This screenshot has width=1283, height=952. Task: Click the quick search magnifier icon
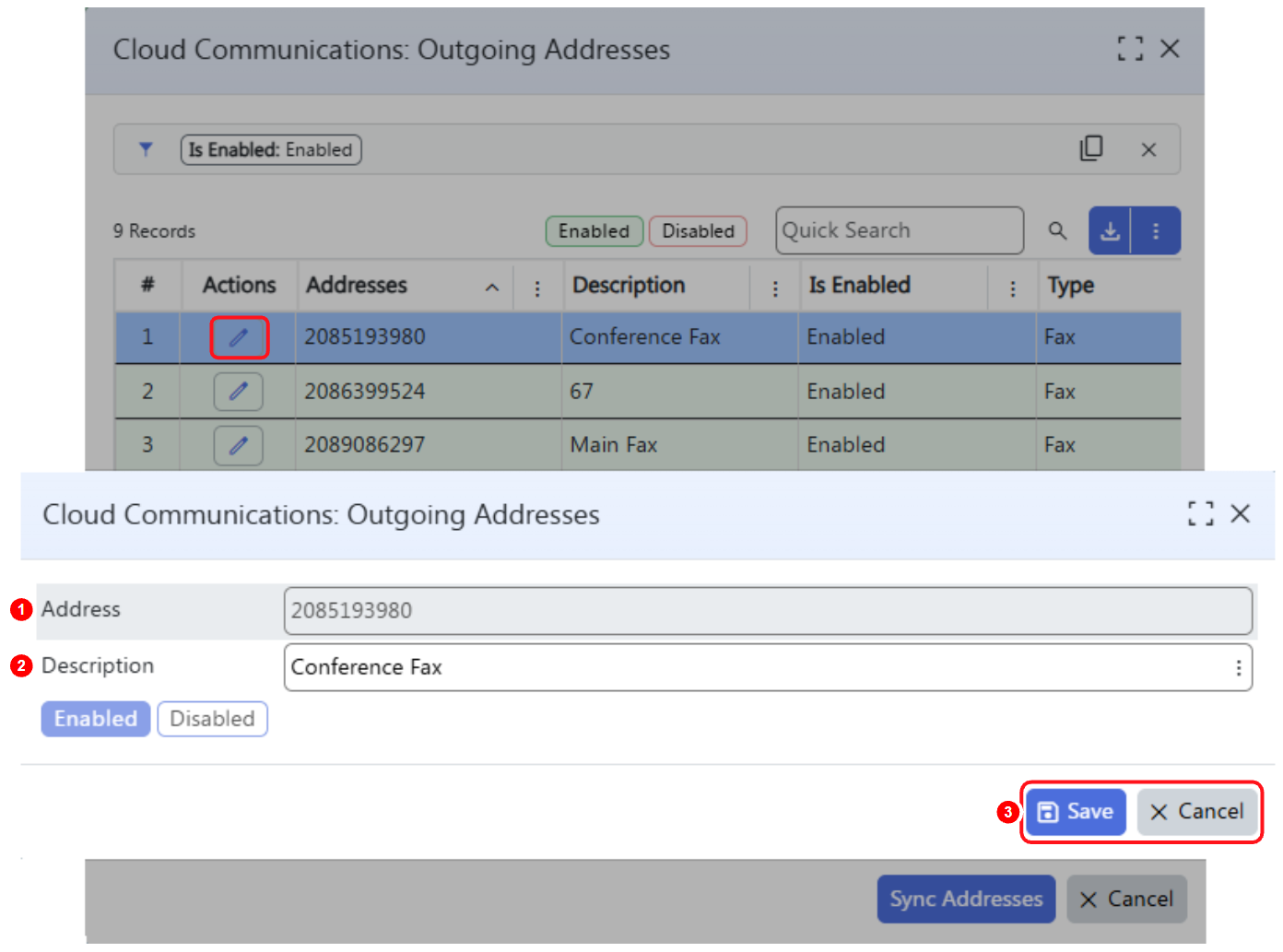(x=1057, y=230)
